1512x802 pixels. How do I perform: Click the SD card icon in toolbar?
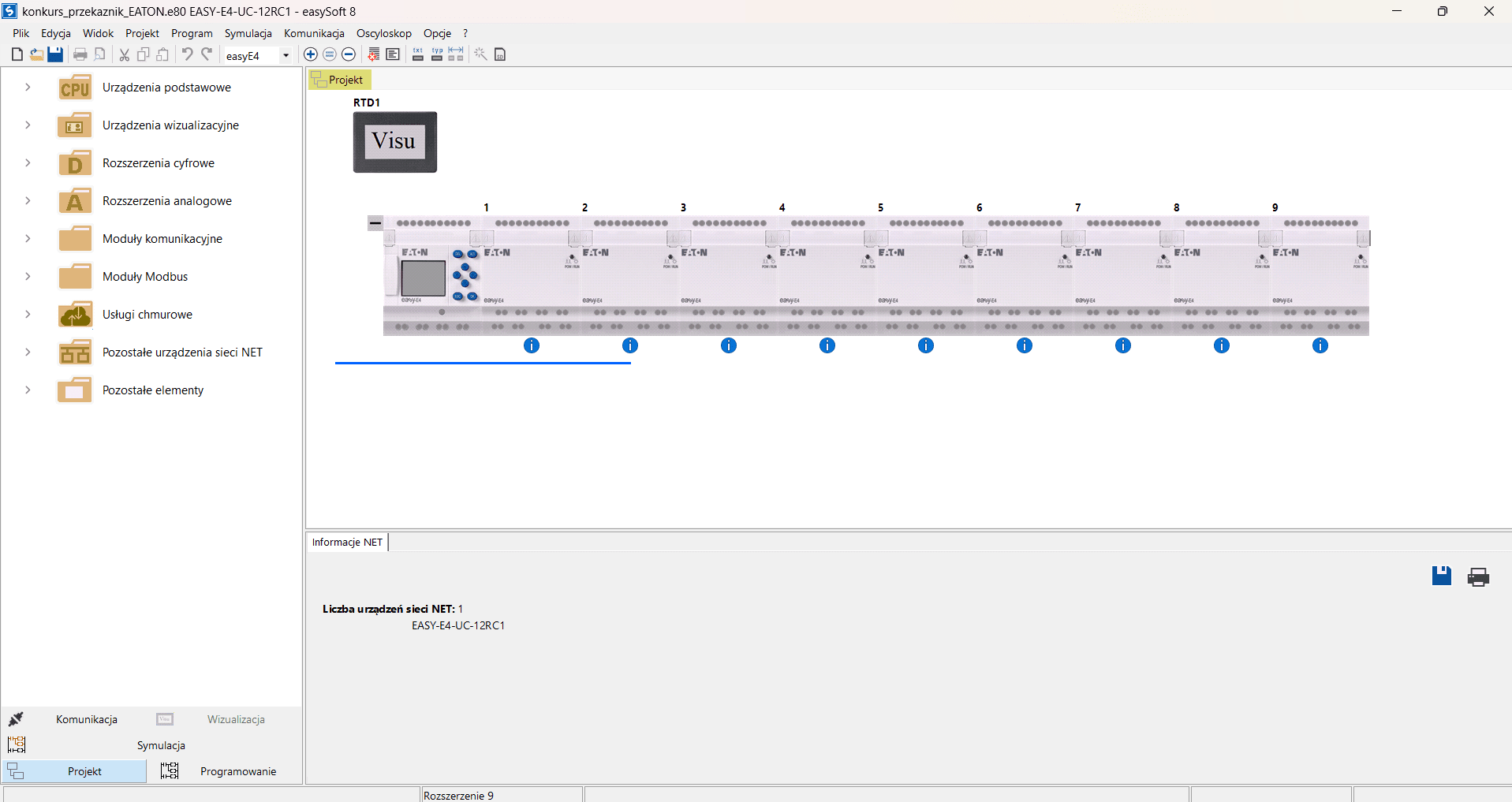click(500, 54)
